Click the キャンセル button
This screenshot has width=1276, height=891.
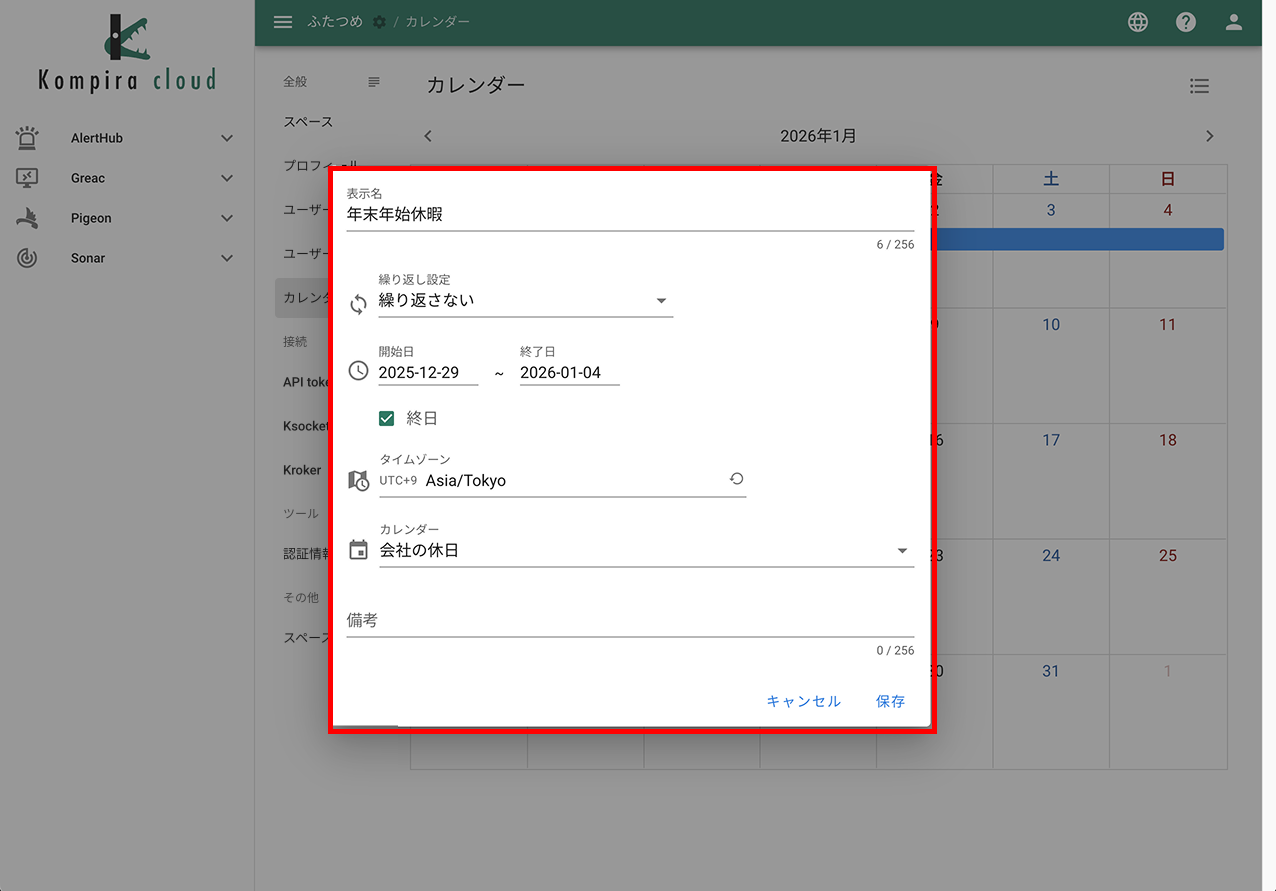click(x=803, y=701)
